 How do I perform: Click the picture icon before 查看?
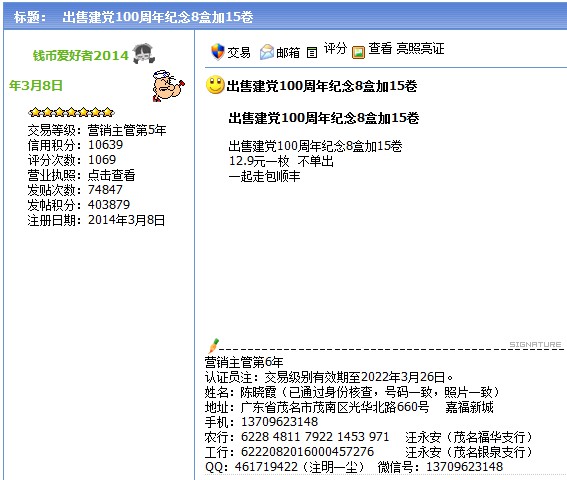coord(358,52)
